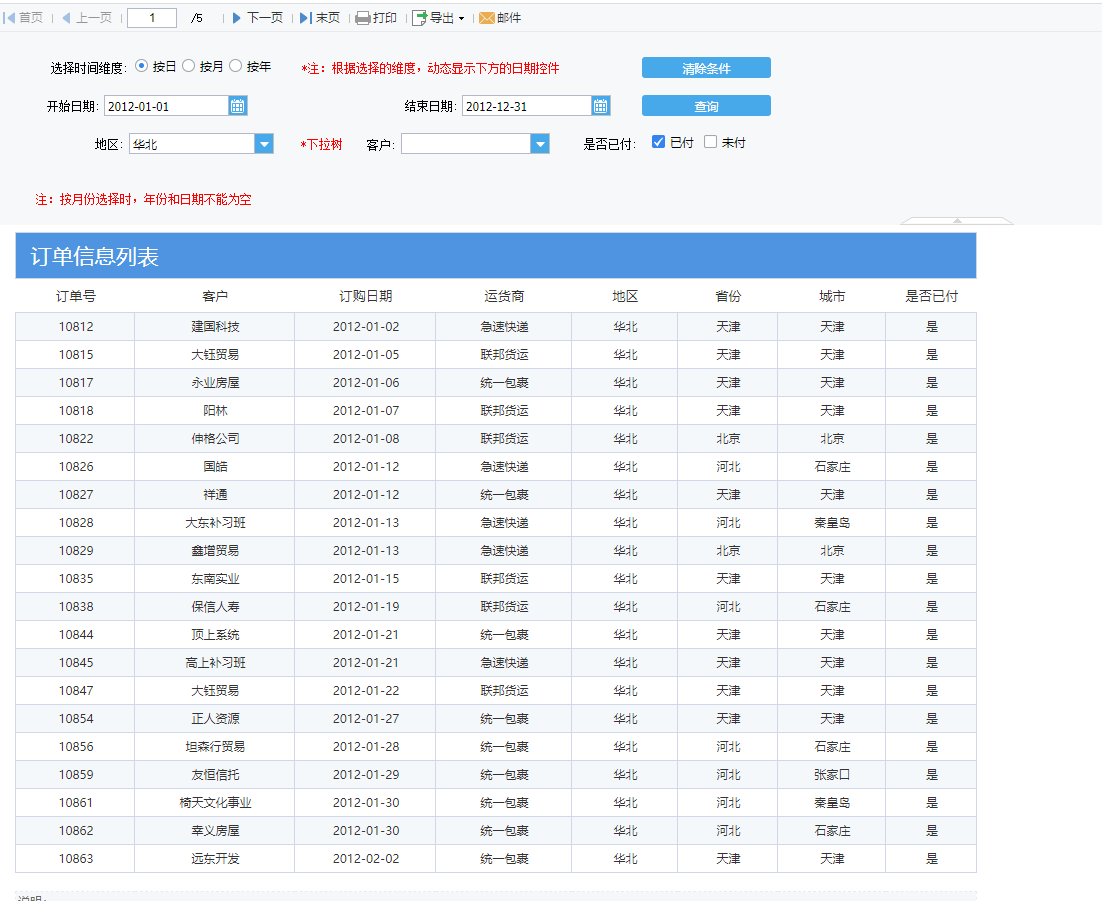Select order number 10812

(x=76, y=327)
